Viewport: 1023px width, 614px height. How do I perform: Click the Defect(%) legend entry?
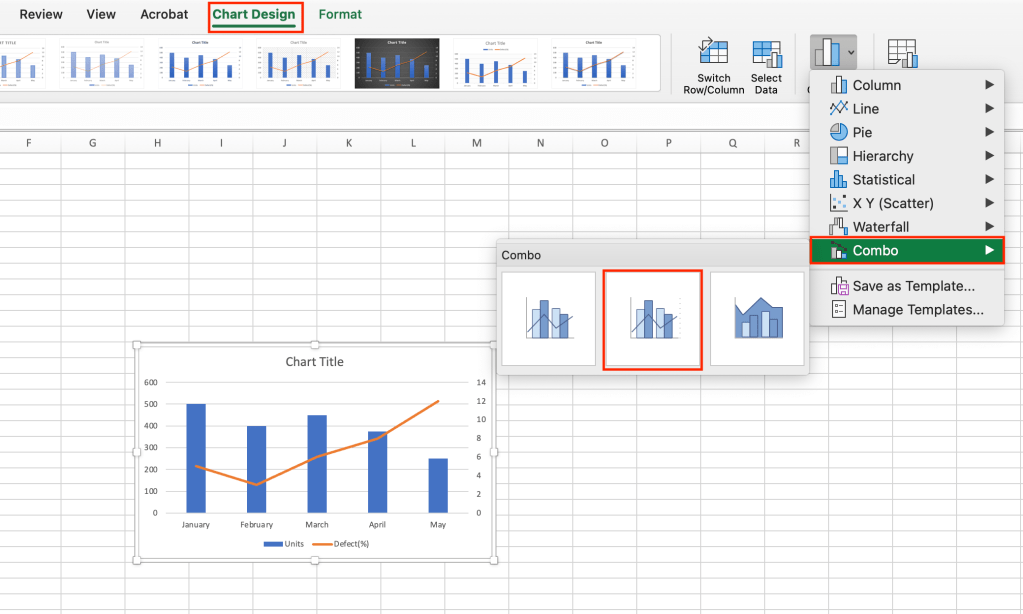pos(341,544)
